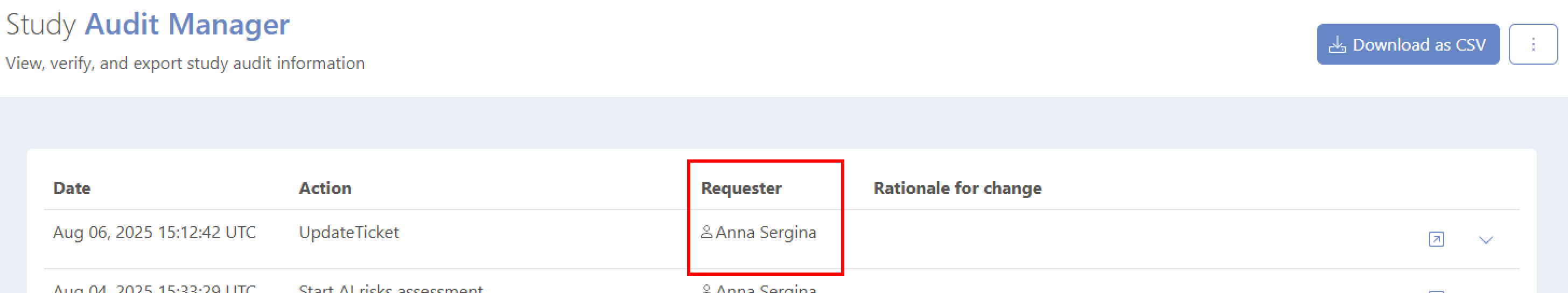
Task: Click the Audit Manager page title
Action: [187, 24]
